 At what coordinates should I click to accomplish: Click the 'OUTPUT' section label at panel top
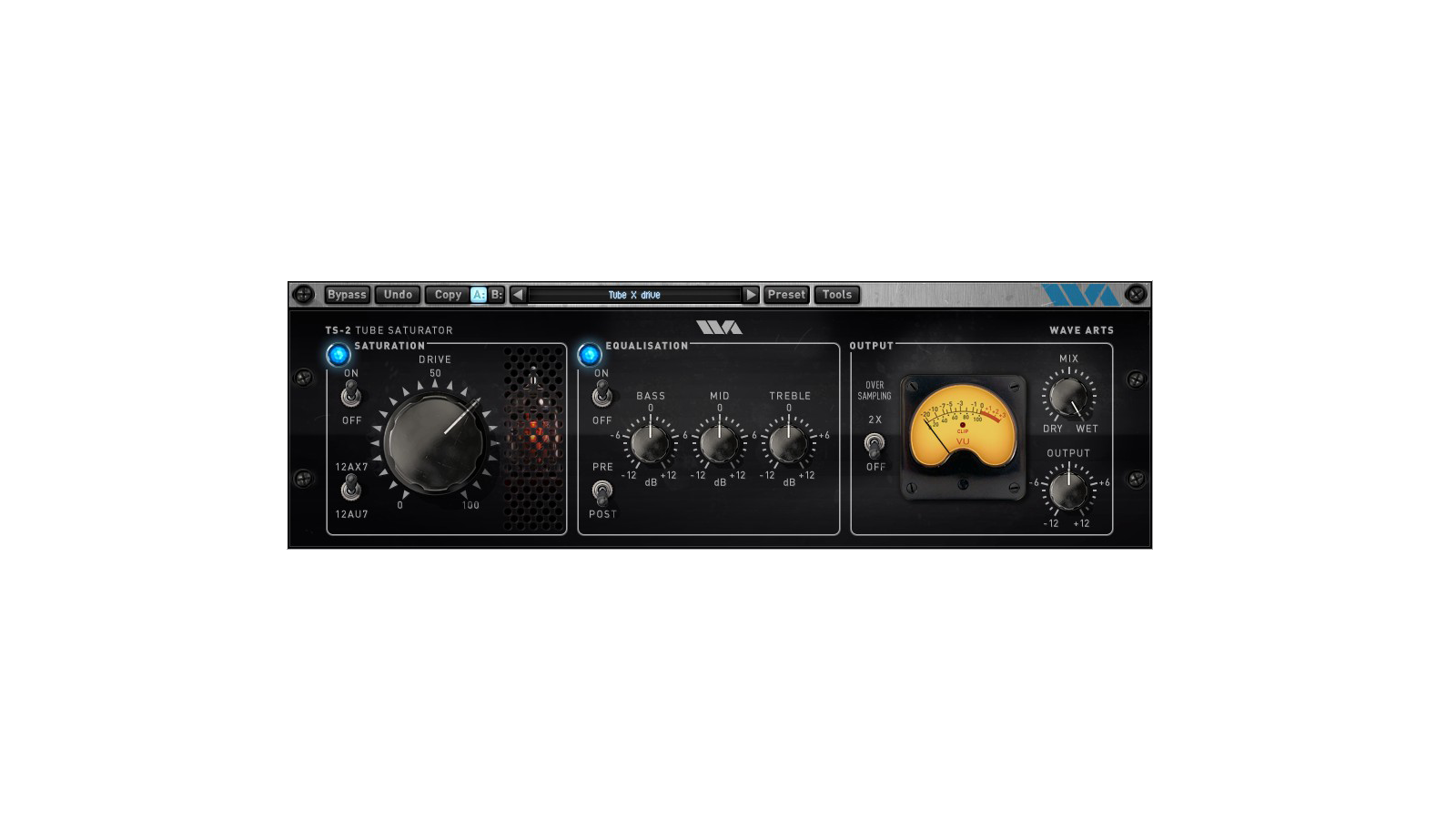pos(872,346)
